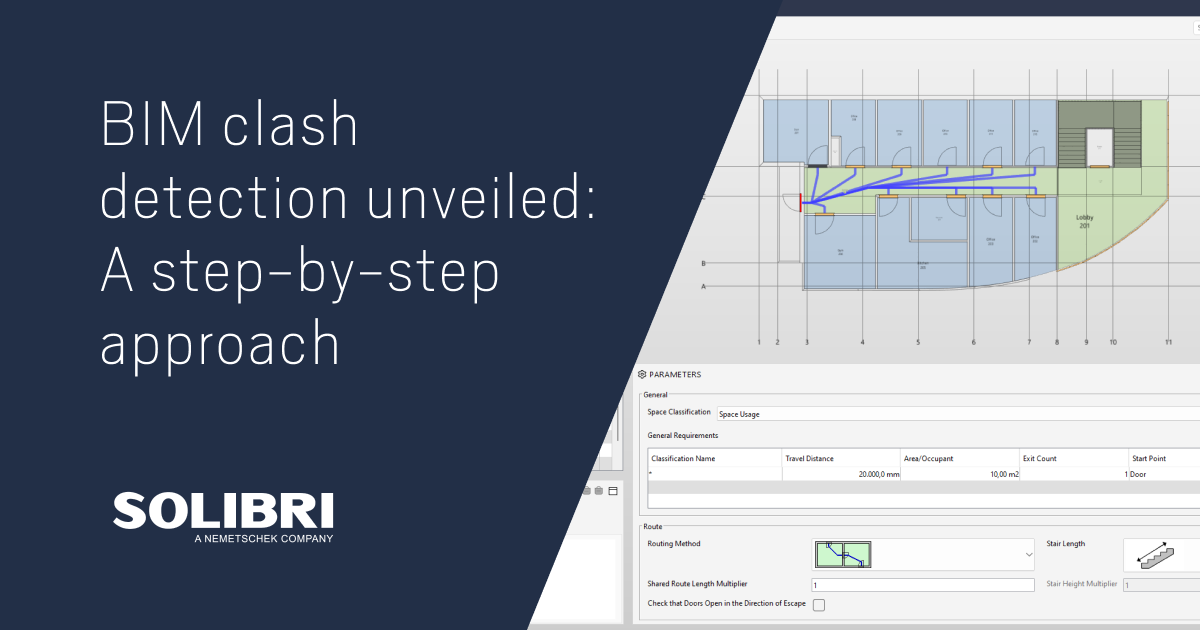Click the routing method diagram thumbnail
Viewport: 1200px width, 630px height.
[844, 554]
